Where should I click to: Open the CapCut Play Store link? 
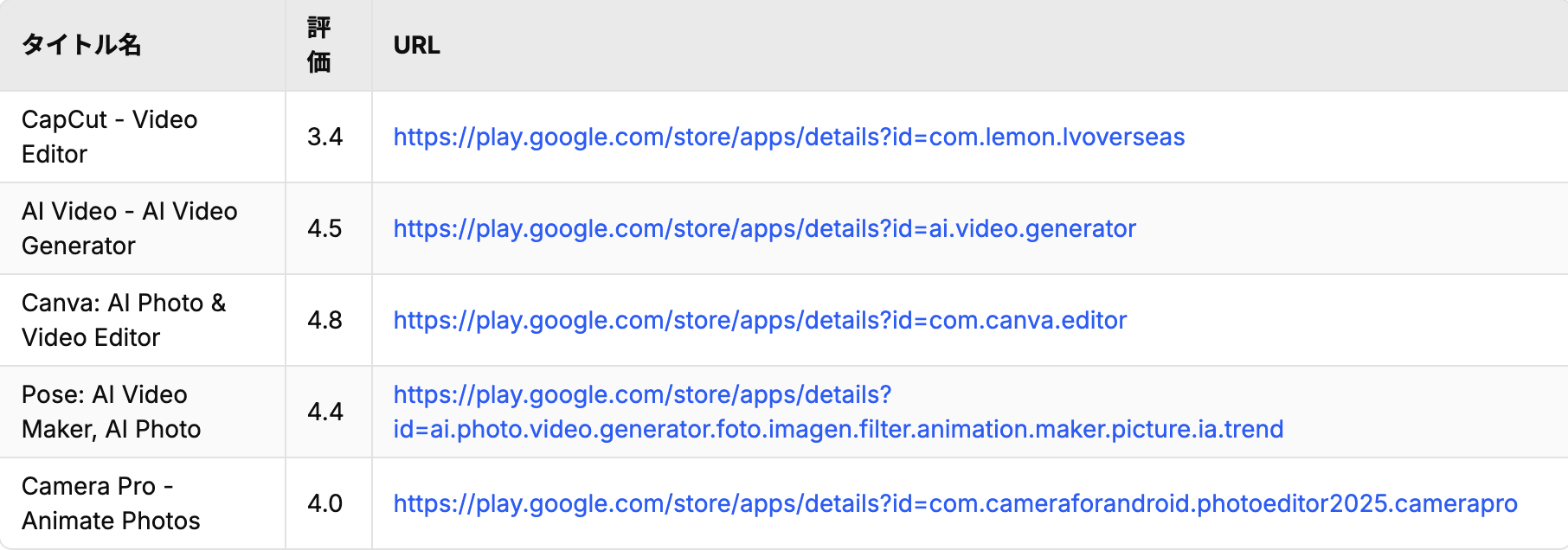click(788, 137)
